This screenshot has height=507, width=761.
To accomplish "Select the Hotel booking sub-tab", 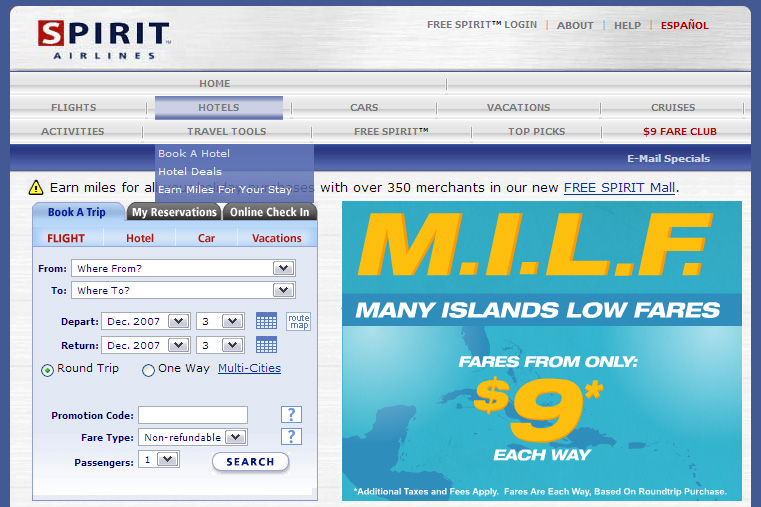I will coord(140,238).
